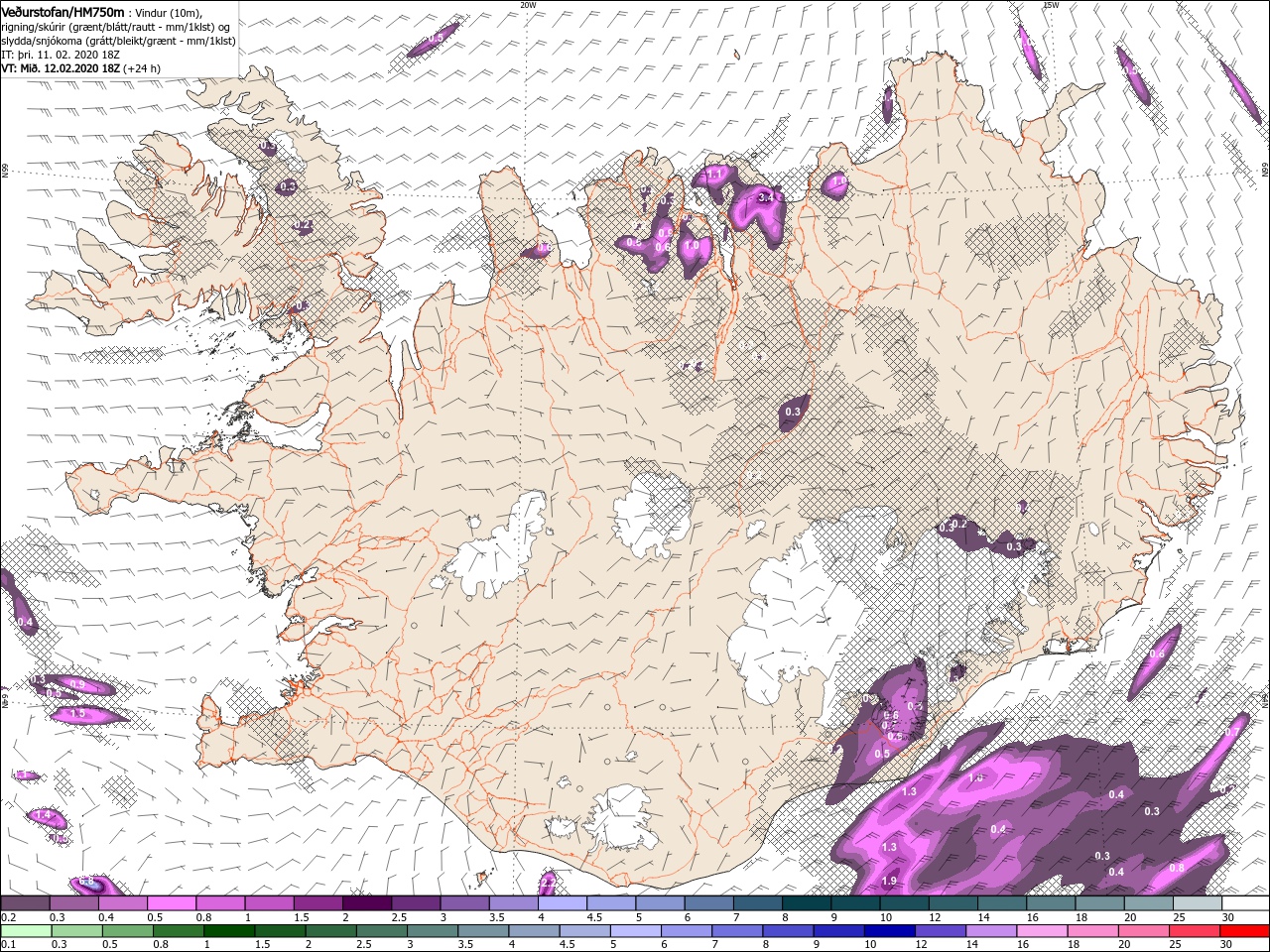Click the '3.5' label in the snow legend

[x=497, y=917]
